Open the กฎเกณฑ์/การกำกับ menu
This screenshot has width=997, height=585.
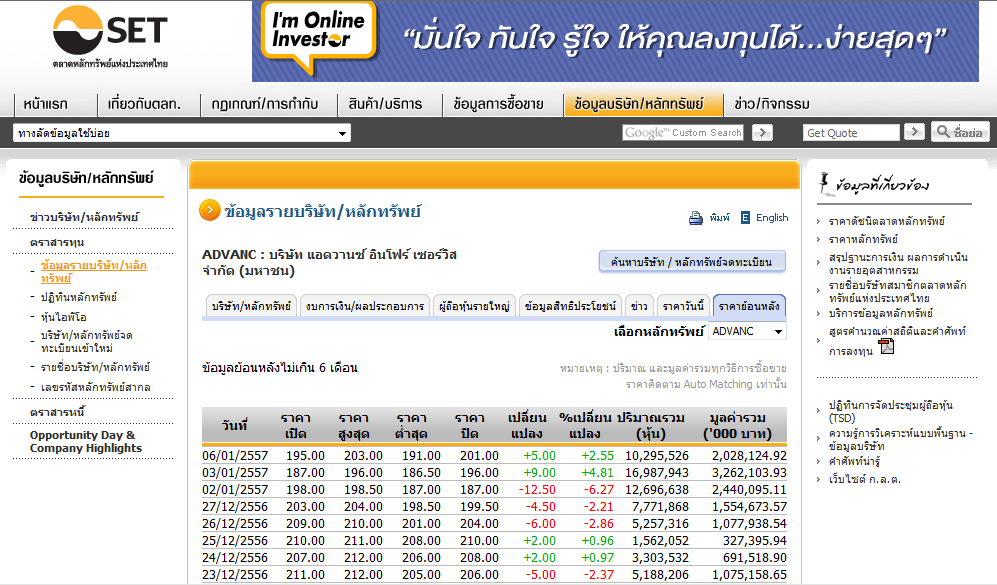coord(265,104)
